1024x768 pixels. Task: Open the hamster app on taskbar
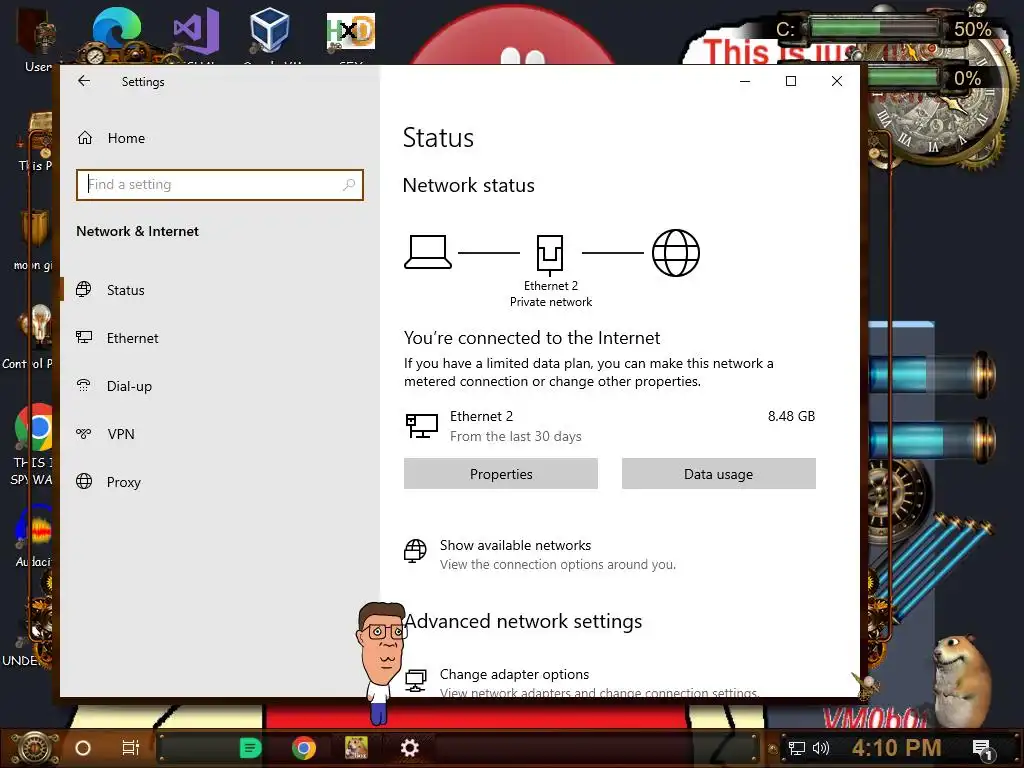point(356,748)
